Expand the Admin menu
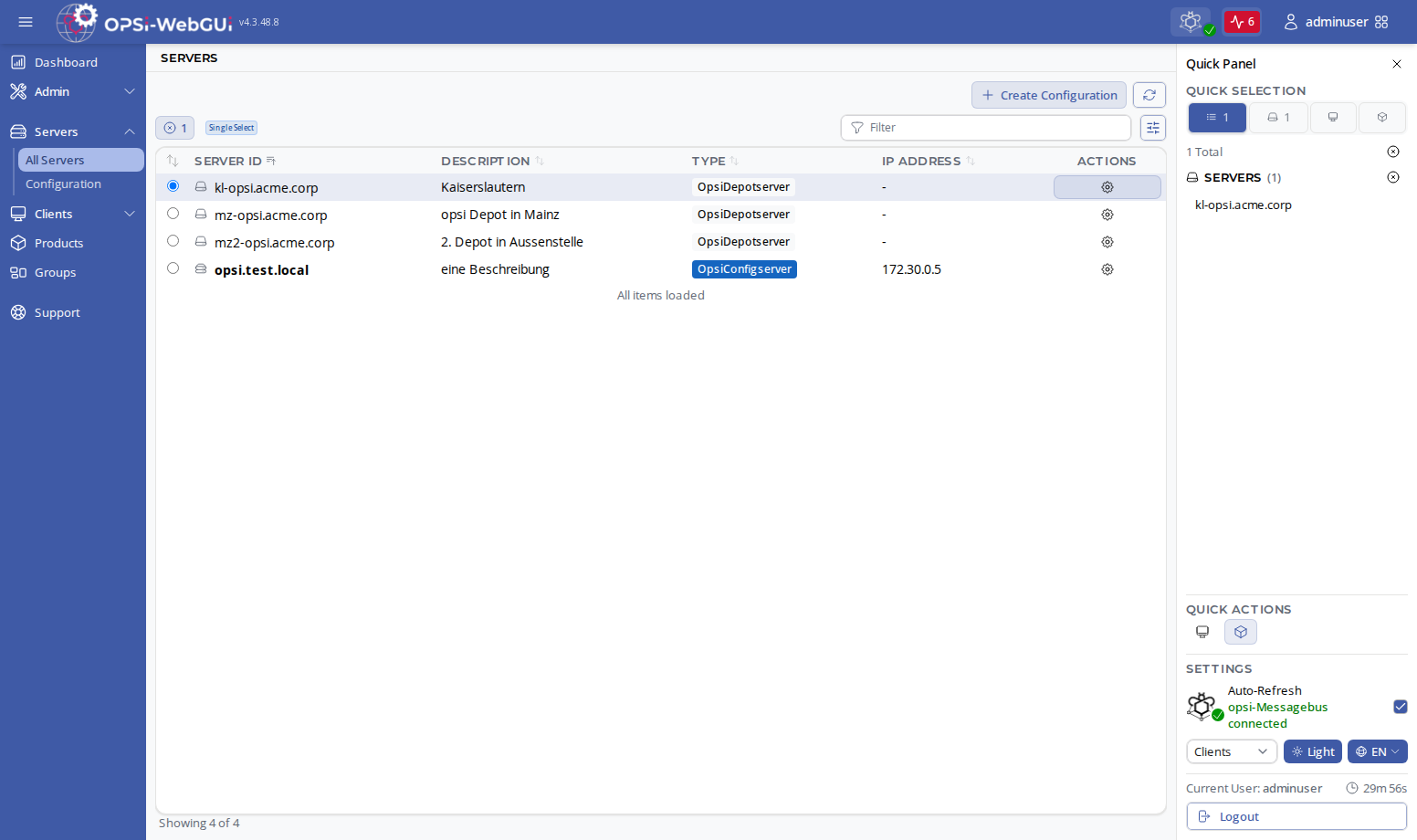This screenshot has width=1417, height=840. pos(73,91)
